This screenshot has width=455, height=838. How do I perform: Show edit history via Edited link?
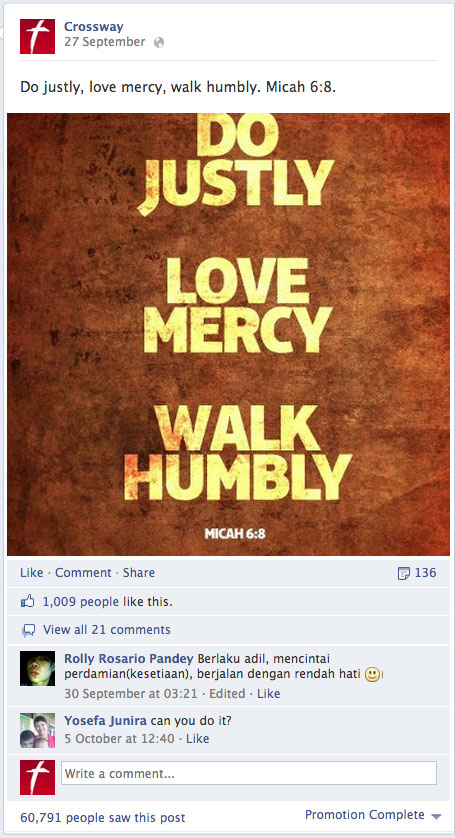point(227,694)
